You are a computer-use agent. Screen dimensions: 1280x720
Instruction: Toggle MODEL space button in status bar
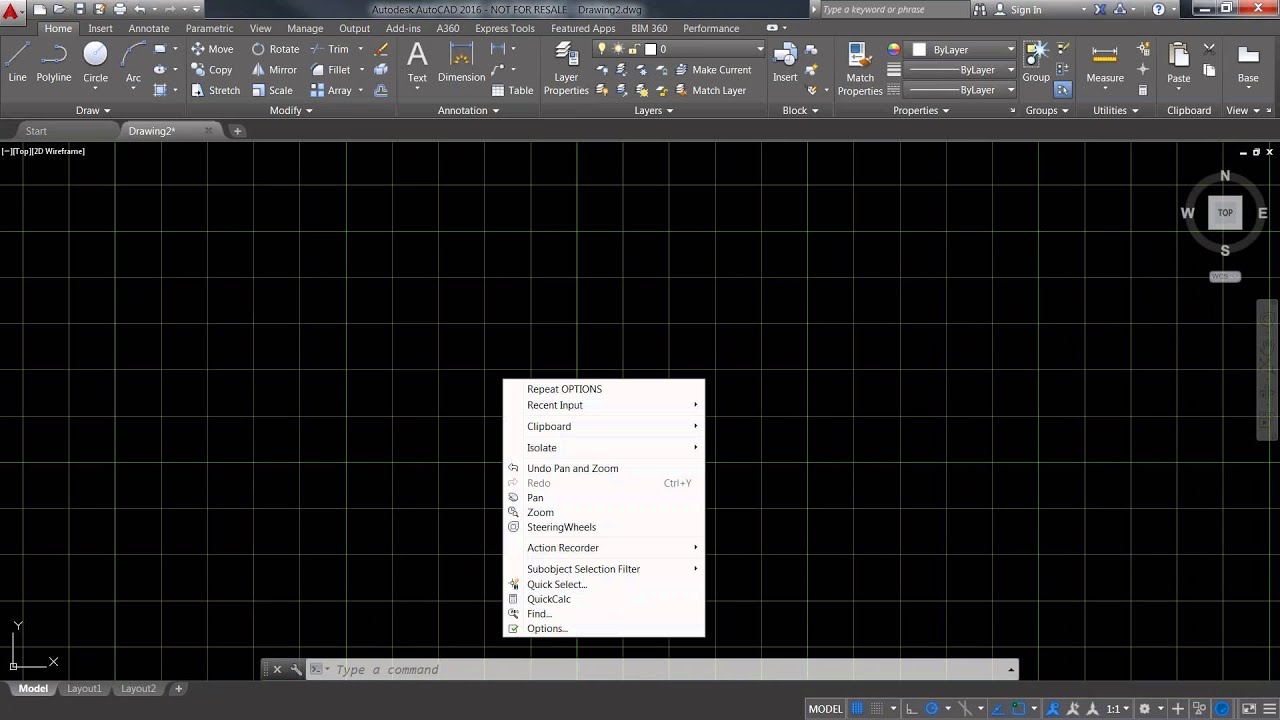825,709
